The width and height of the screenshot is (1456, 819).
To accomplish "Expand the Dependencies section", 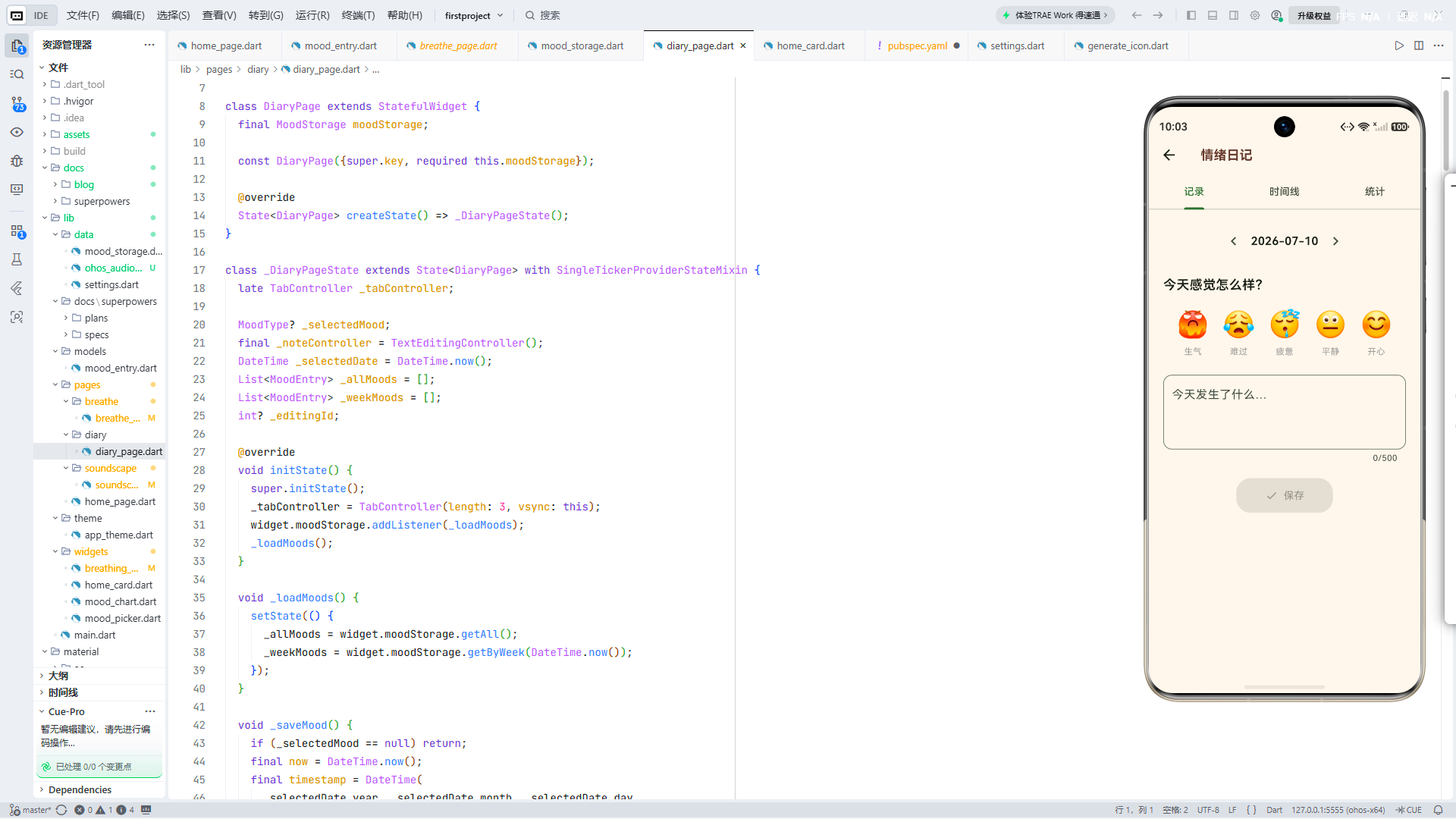I will tap(99, 789).
